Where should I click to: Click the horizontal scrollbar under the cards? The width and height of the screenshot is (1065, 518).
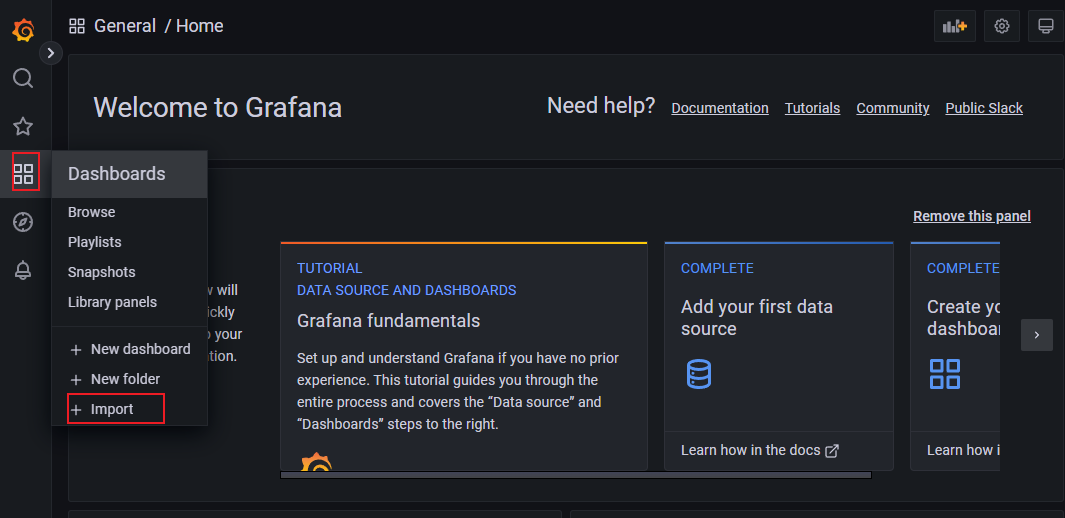click(576, 475)
